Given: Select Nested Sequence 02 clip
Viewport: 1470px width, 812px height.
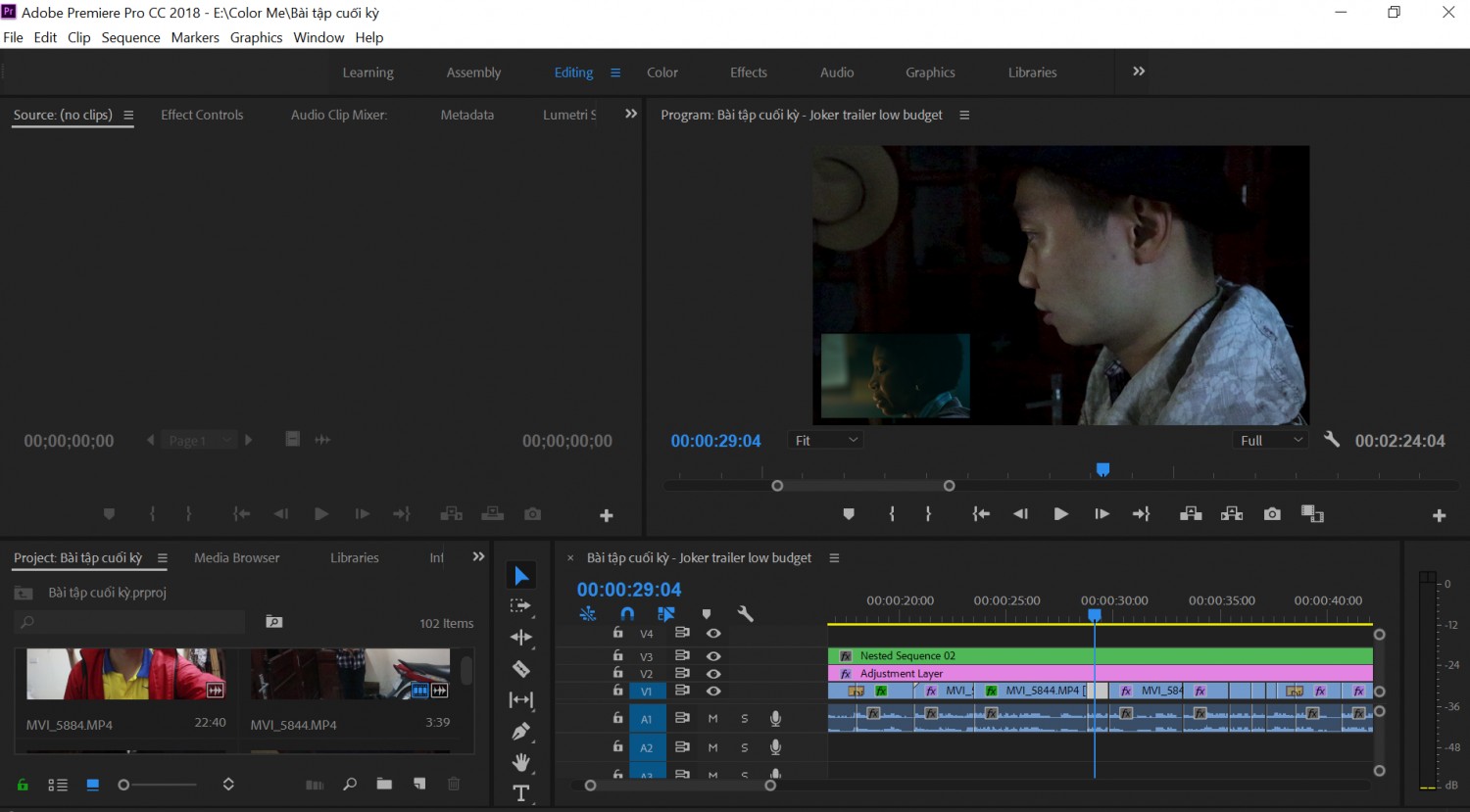Looking at the screenshot, I should (x=1101, y=656).
